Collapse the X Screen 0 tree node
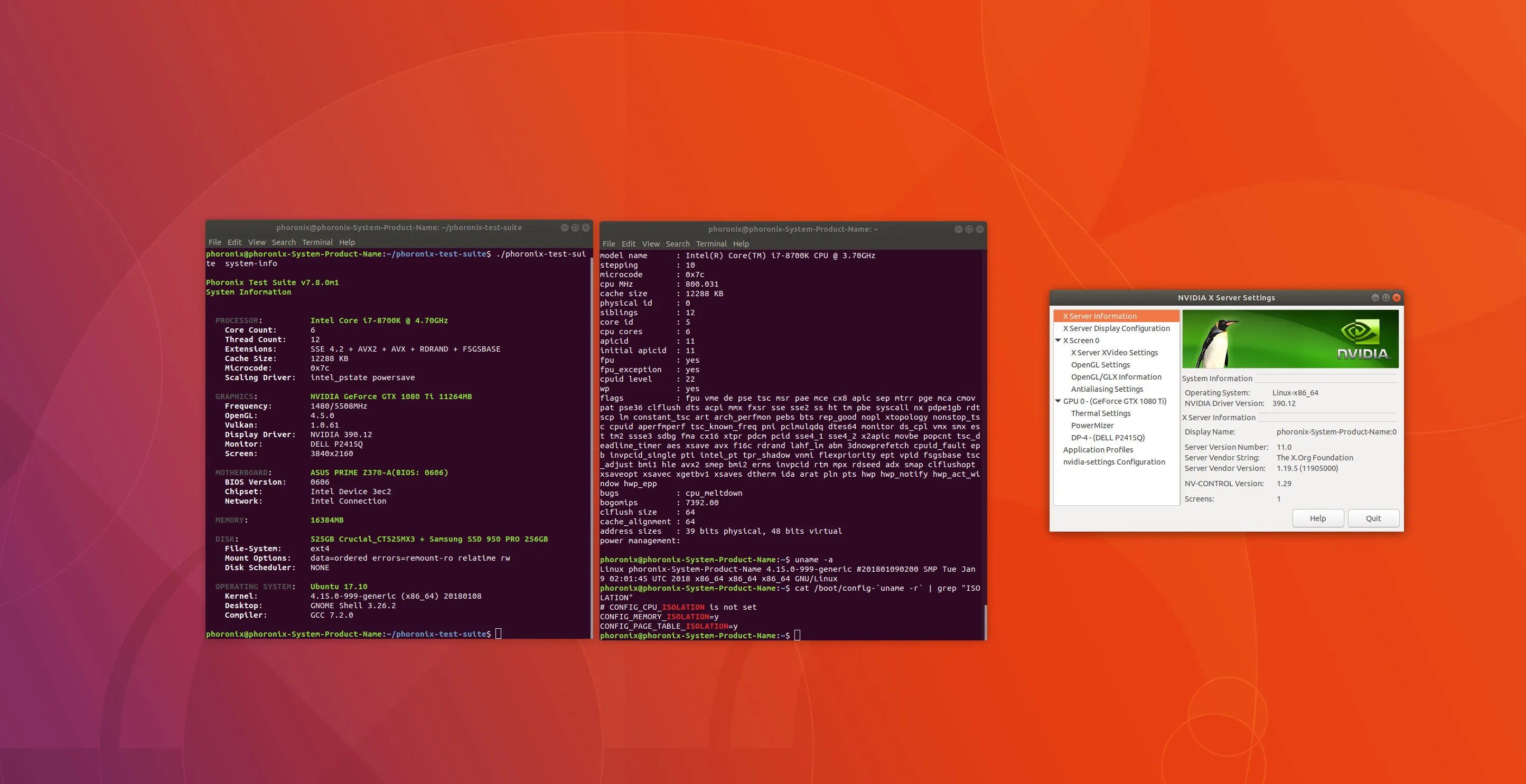The image size is (1526, 784). (x=1058, y=341)
